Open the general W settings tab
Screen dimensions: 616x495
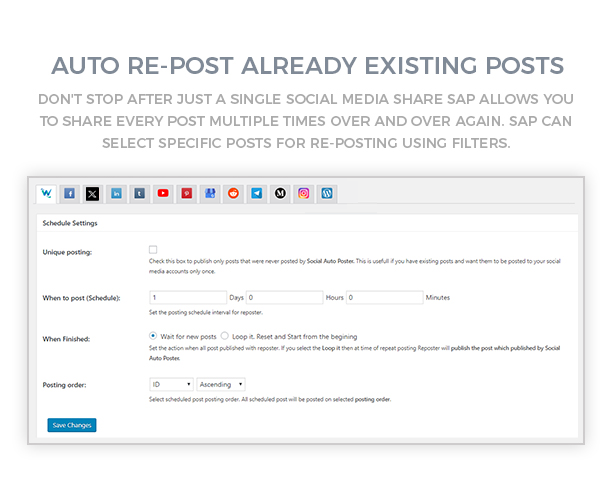tap(46, 193)
